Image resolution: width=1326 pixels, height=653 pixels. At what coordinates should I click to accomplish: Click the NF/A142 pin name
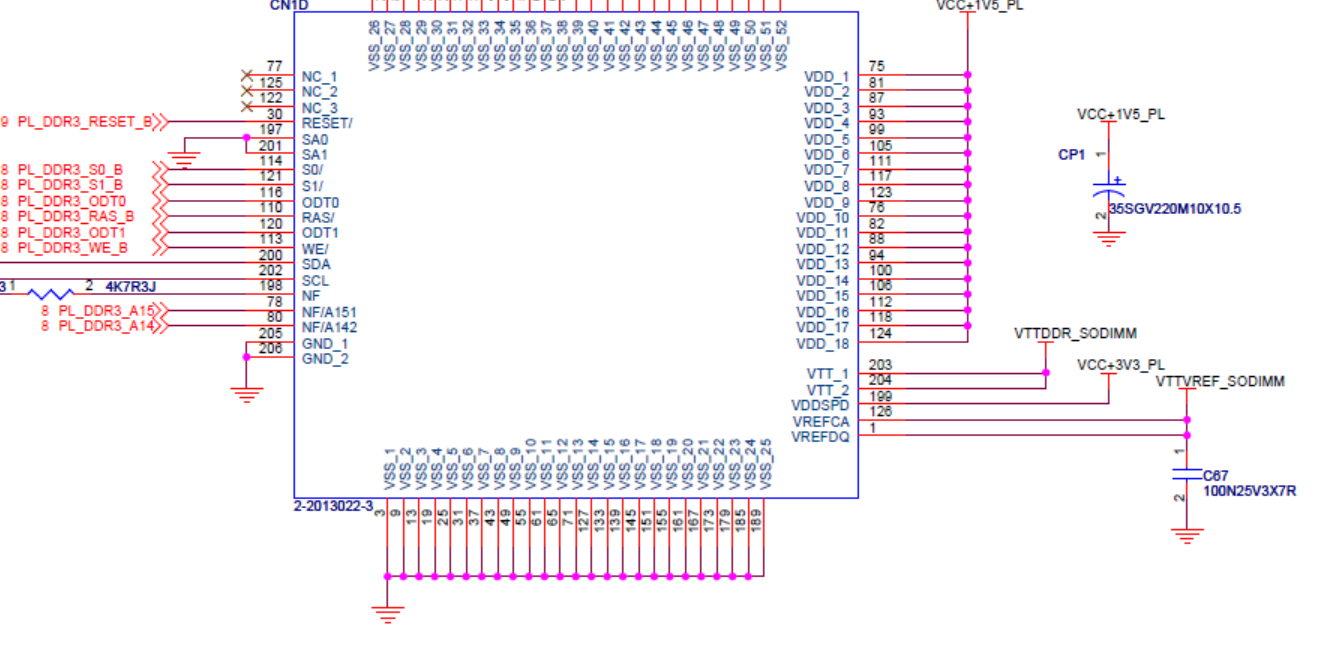pos(329,328)
